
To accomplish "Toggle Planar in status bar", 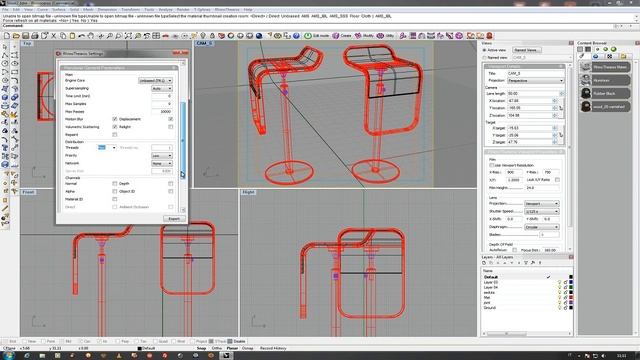I will pyautogui.click(x=232, y=349).
